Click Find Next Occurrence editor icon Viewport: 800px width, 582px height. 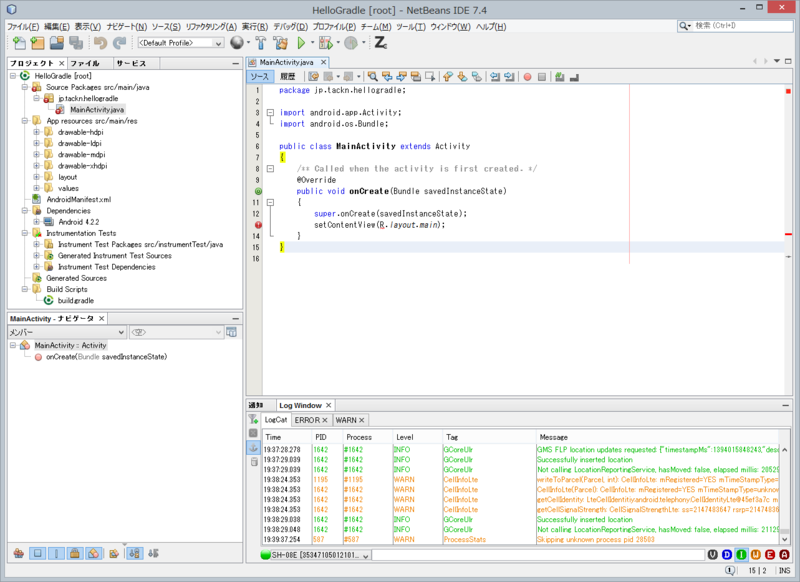[402, 77]
